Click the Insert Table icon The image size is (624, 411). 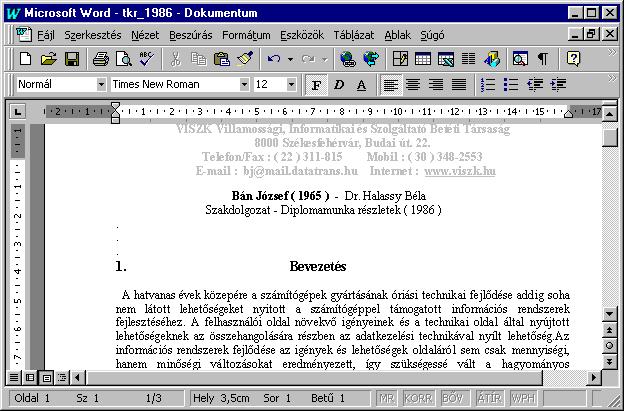point(423,59)
